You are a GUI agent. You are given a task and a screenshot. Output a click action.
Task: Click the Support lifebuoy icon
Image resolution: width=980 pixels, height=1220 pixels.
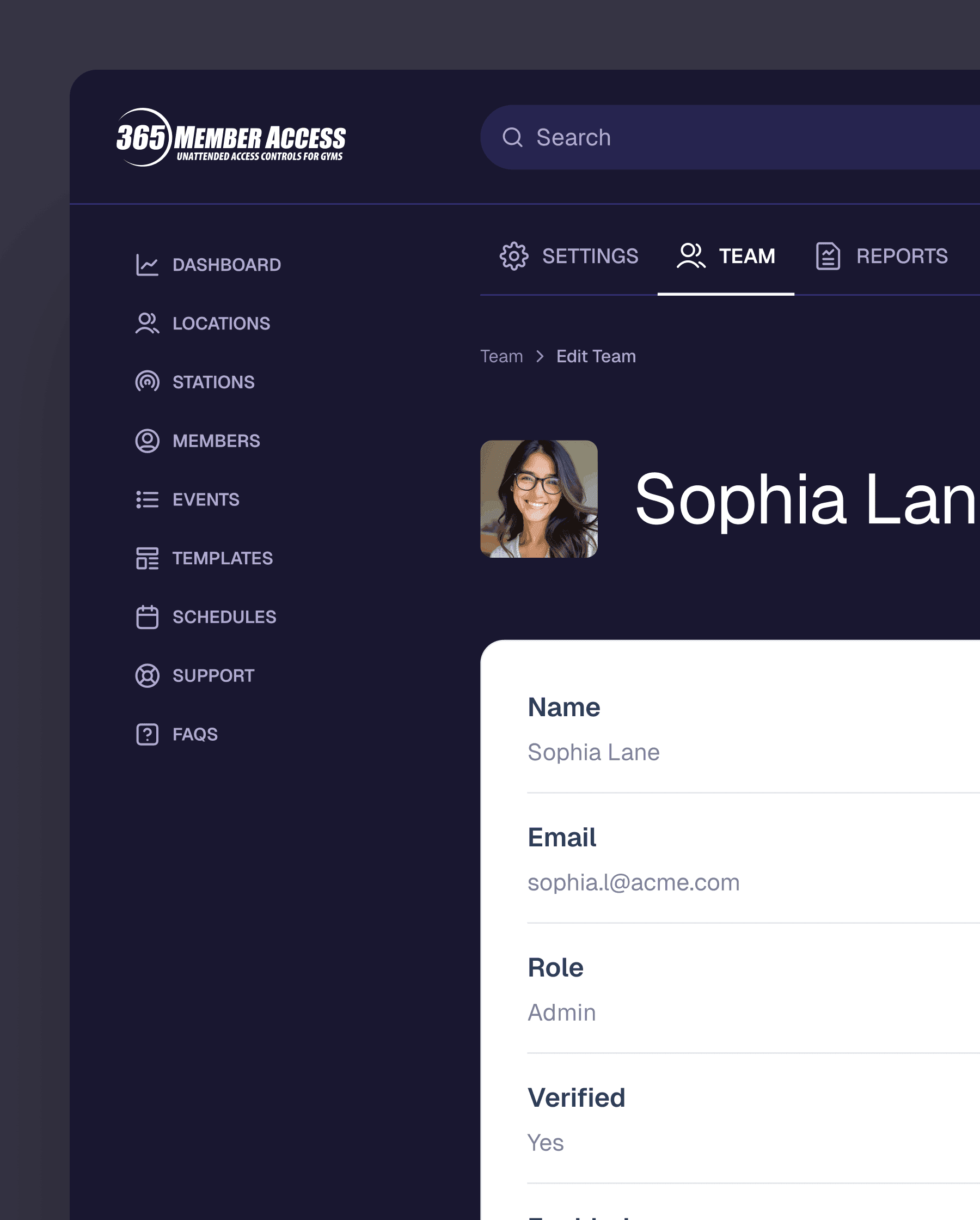click(147, 676)
